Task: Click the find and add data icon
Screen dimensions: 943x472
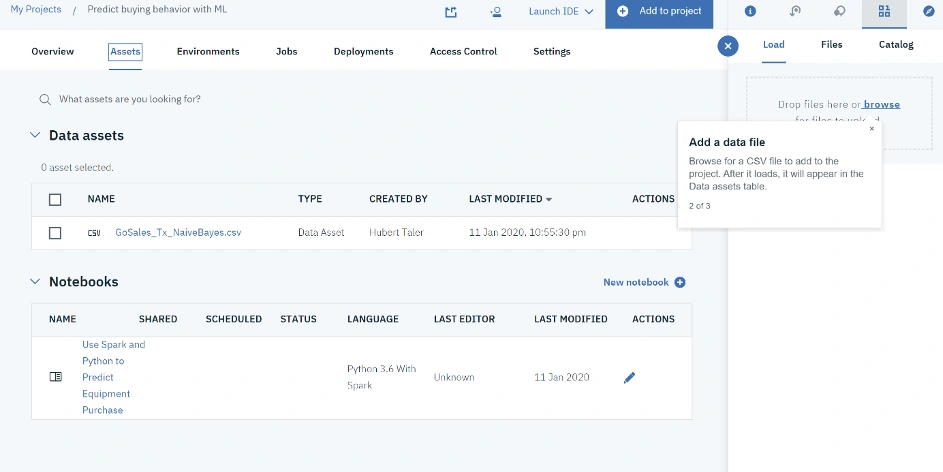Action: 884,11
